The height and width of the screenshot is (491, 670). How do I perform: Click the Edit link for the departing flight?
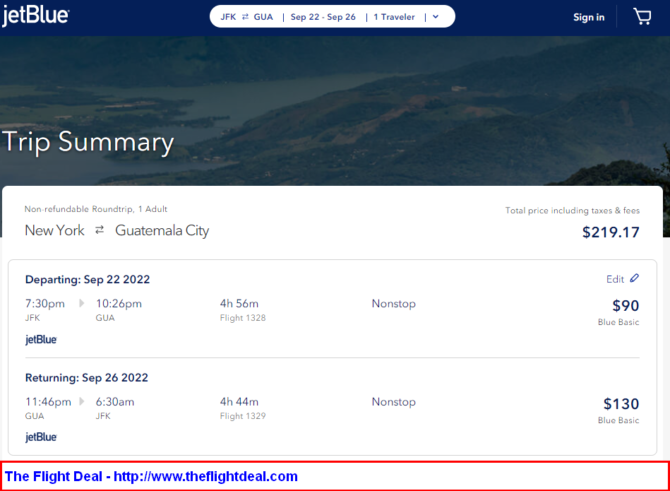click(x=615, y=279)
